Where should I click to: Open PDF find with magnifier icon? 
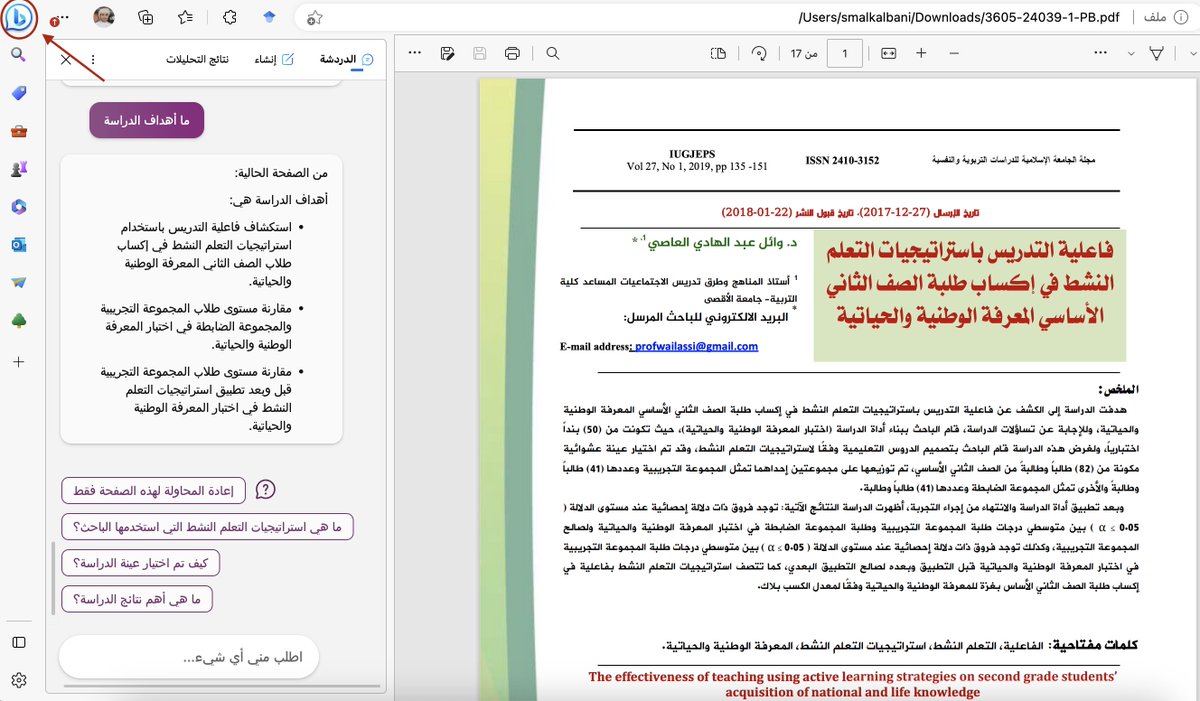(553, 53)
